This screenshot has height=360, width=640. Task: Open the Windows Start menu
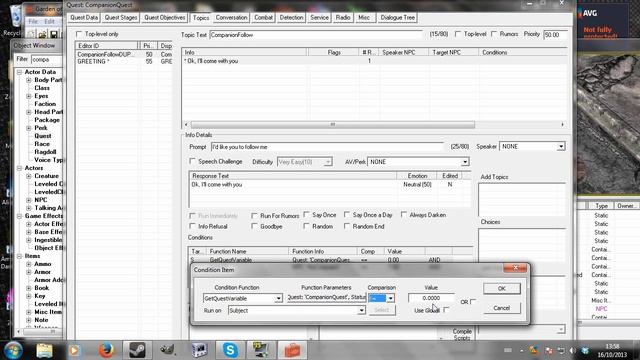pos(13,350)
